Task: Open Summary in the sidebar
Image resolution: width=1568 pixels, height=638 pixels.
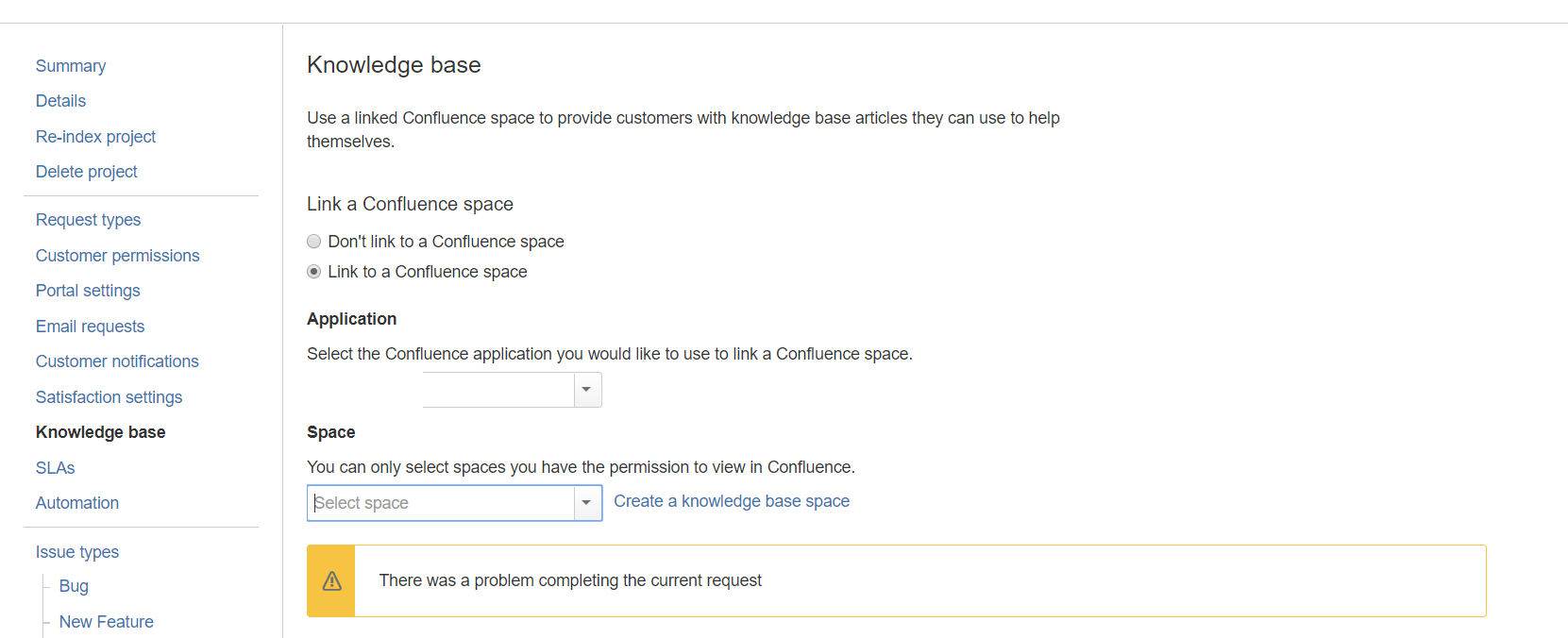Action: tap(71, 66)
